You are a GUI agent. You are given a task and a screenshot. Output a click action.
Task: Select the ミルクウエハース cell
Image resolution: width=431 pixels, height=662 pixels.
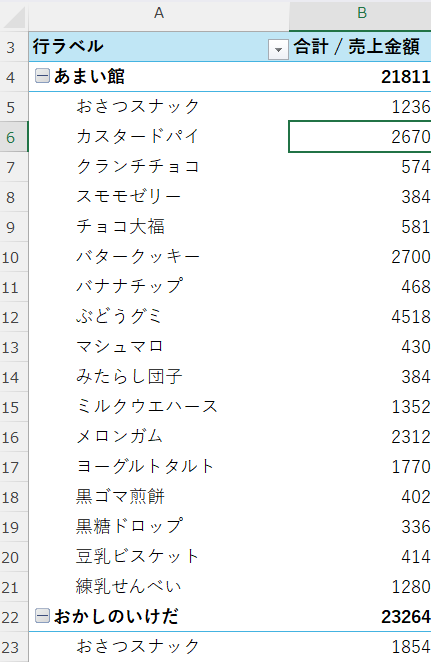click(x=159, y=407)
